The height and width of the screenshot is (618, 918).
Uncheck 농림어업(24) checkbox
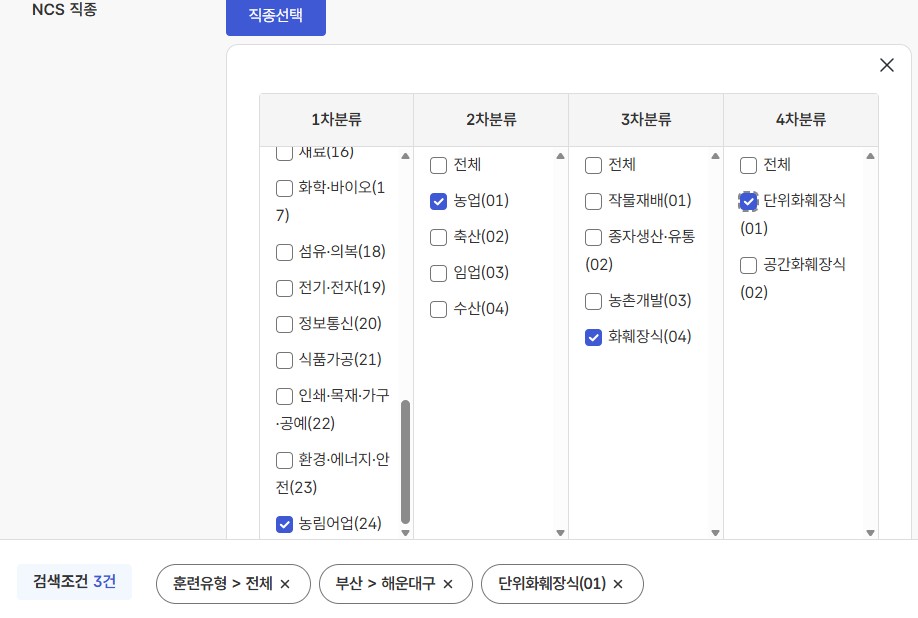click(285, 523)
